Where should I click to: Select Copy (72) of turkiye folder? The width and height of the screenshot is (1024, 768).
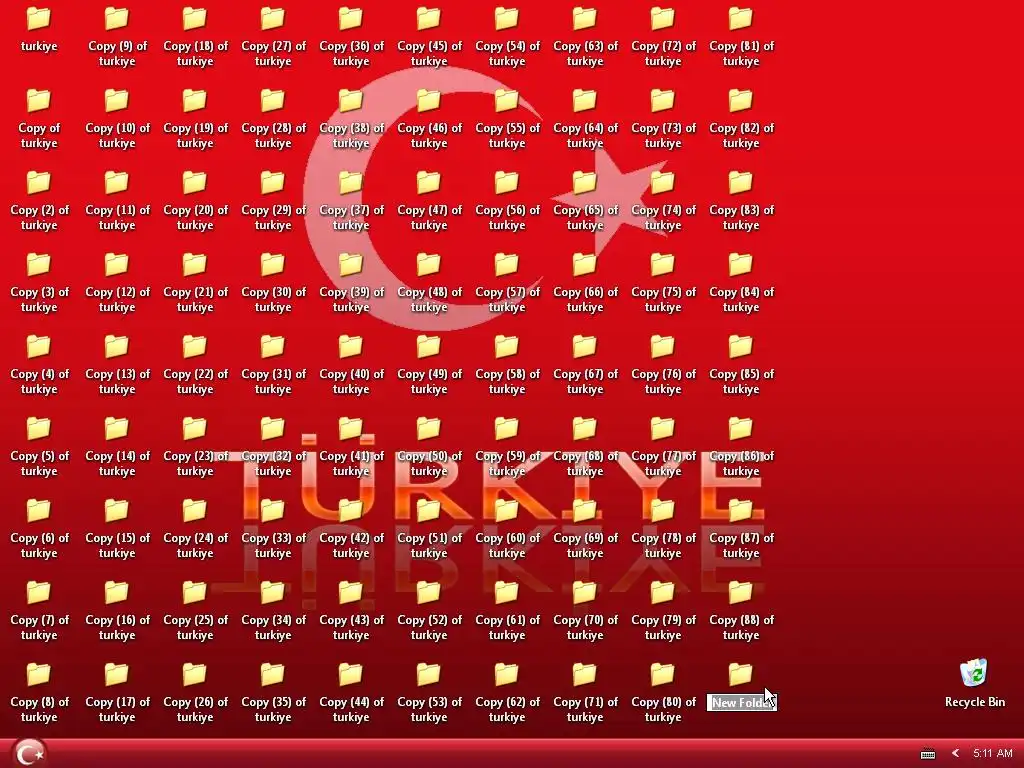663,18
